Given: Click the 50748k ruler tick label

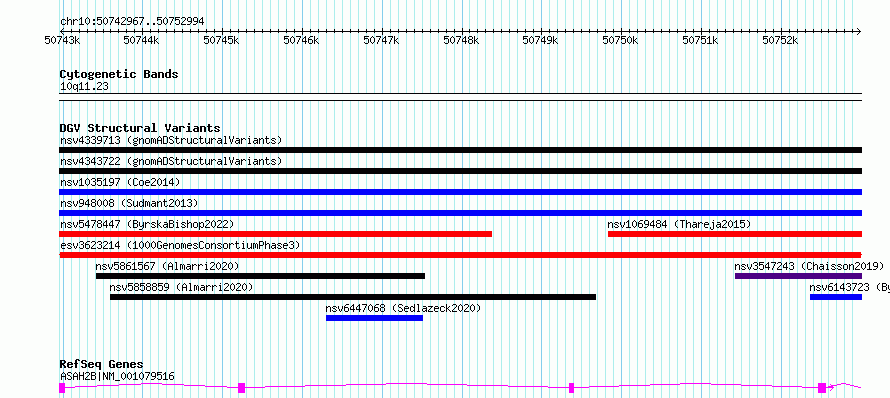Looking at the screenshot, I should coord(461,40).
